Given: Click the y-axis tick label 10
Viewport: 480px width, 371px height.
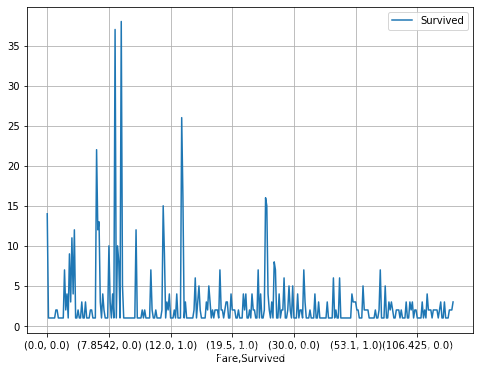Looking at the screenshot, I should coord(14,246).
